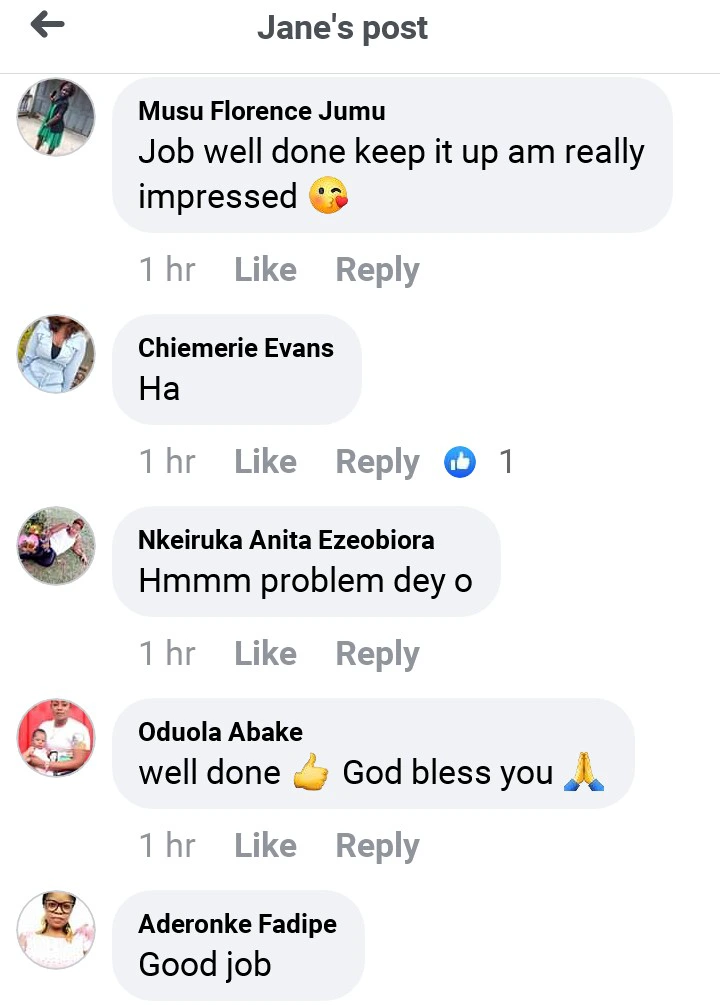Open Aderonke Fadipe's avatar
720x1005 pixels.
point(57,930)
